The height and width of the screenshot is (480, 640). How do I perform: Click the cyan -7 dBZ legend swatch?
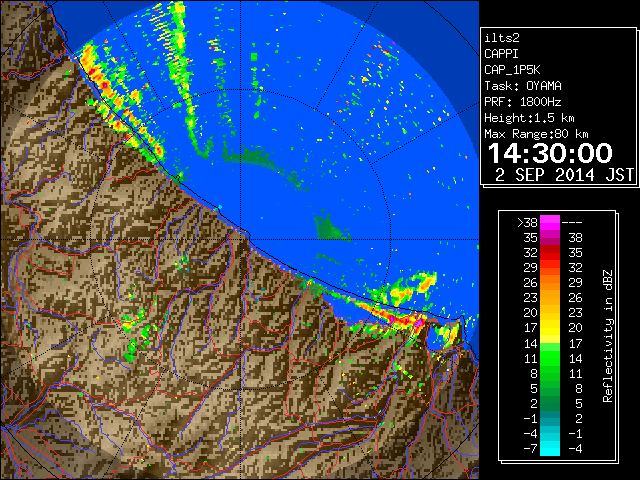(x=550, y=448)
